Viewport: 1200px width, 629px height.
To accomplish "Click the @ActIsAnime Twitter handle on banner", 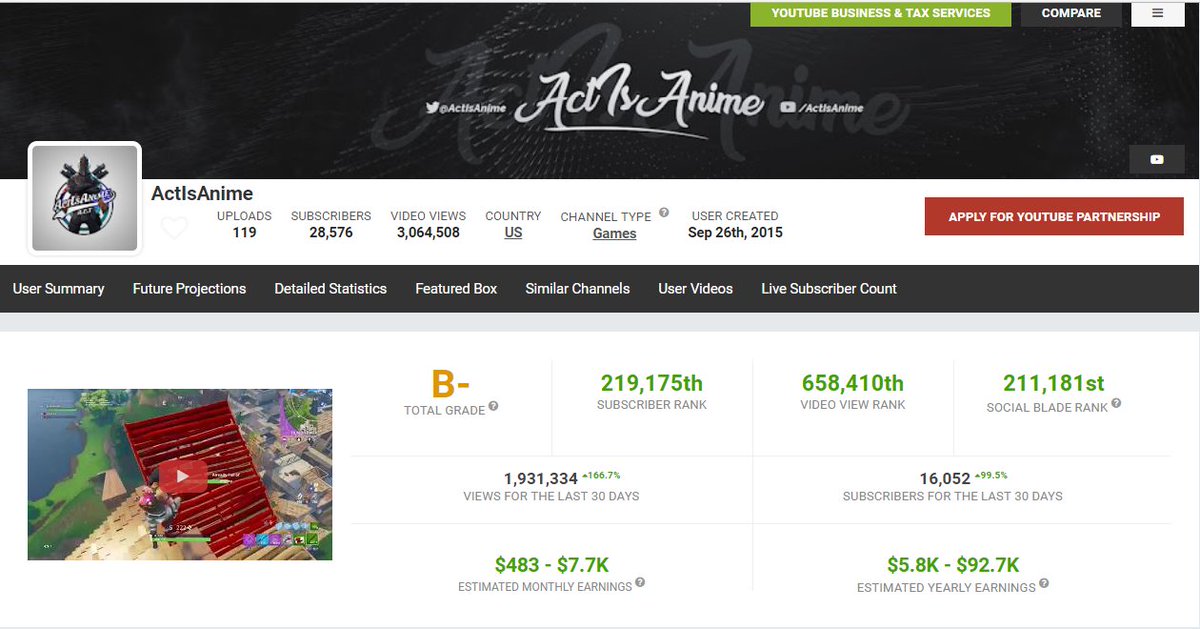I will click(466, 108).
